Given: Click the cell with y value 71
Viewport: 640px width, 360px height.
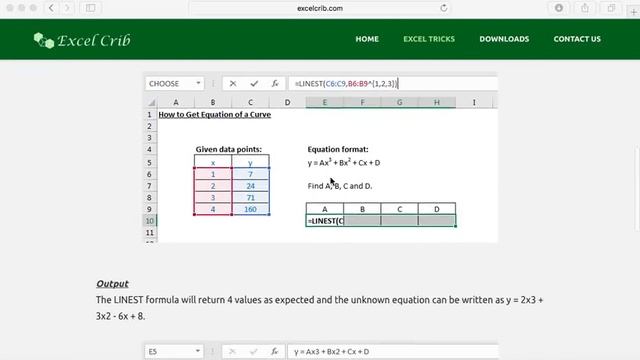Looking at the screenshot, I should pyautogui.click(x=250, y=198).
